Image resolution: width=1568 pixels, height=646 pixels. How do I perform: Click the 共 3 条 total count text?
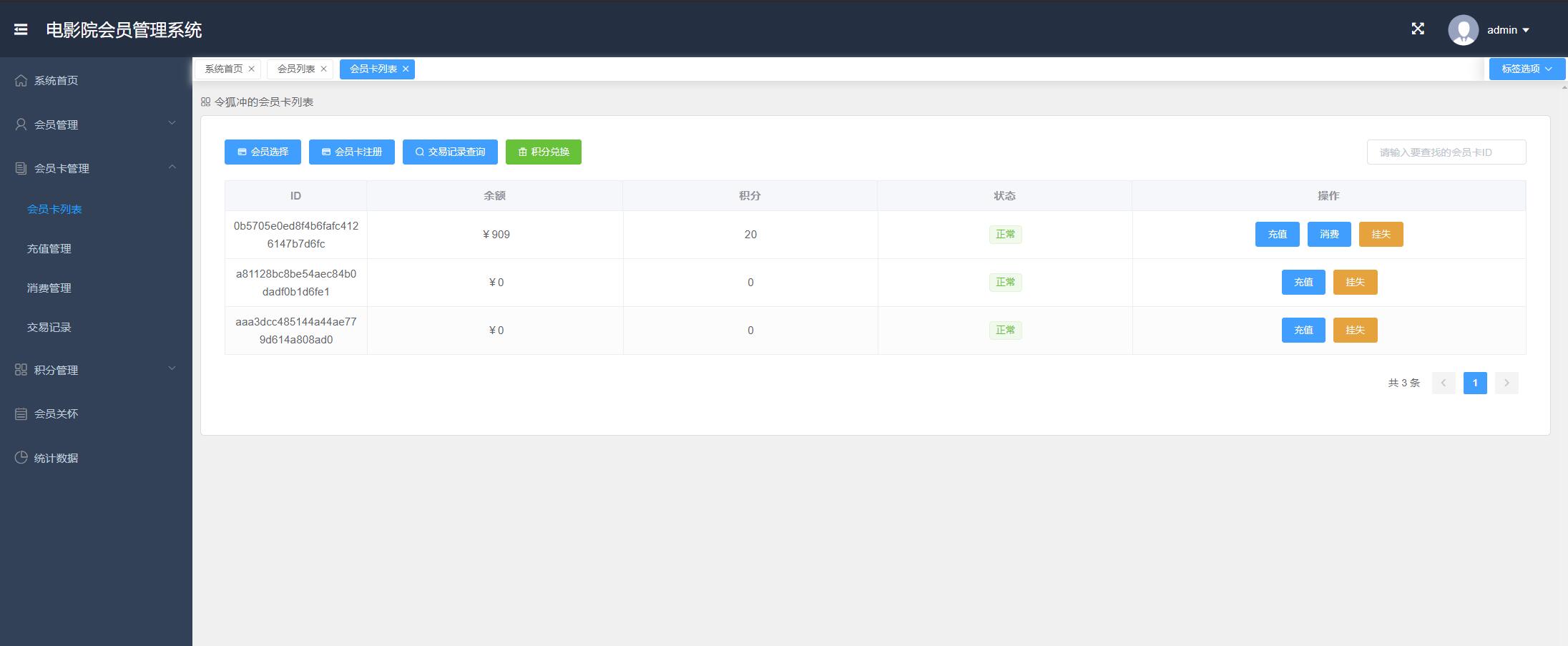(1404, 383)
